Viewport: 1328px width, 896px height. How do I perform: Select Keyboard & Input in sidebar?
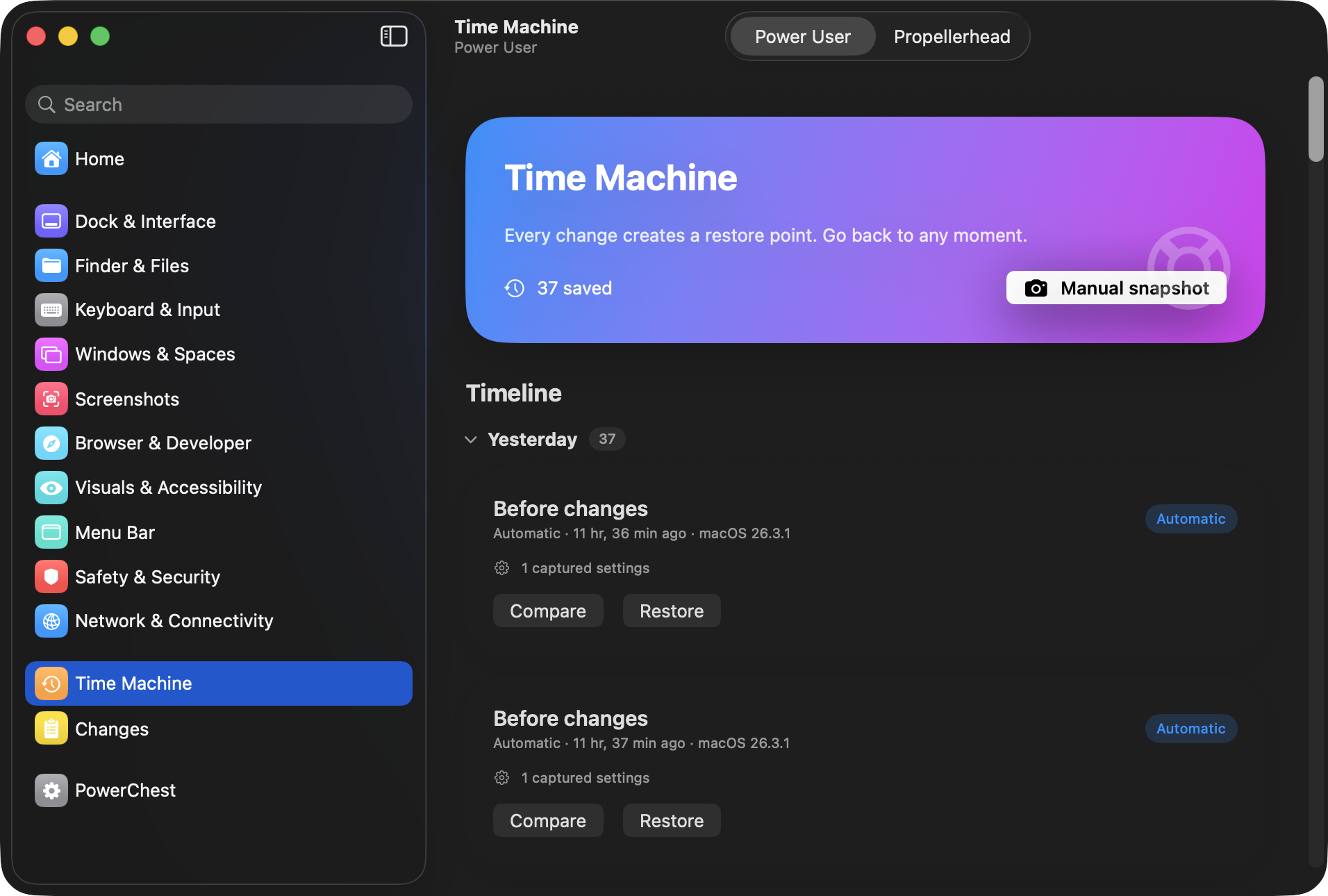coord(147,310)
